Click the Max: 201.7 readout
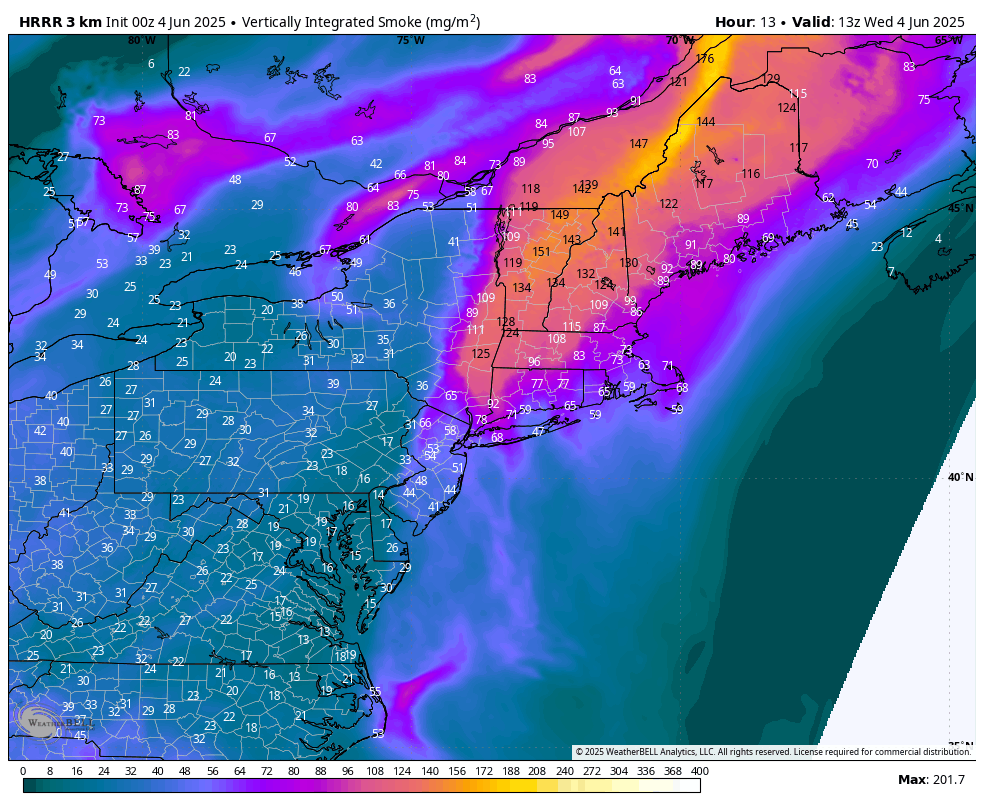This screenshot has width=984, height=808. click(931, 780)
